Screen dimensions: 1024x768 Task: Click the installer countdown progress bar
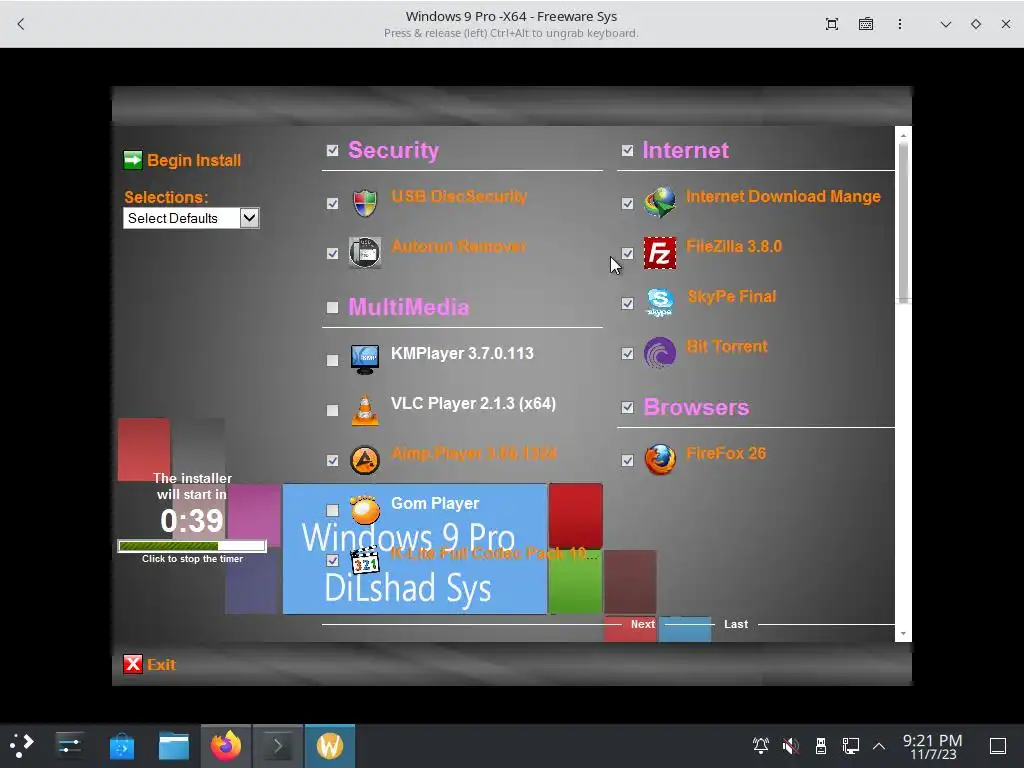pos(192,546)
